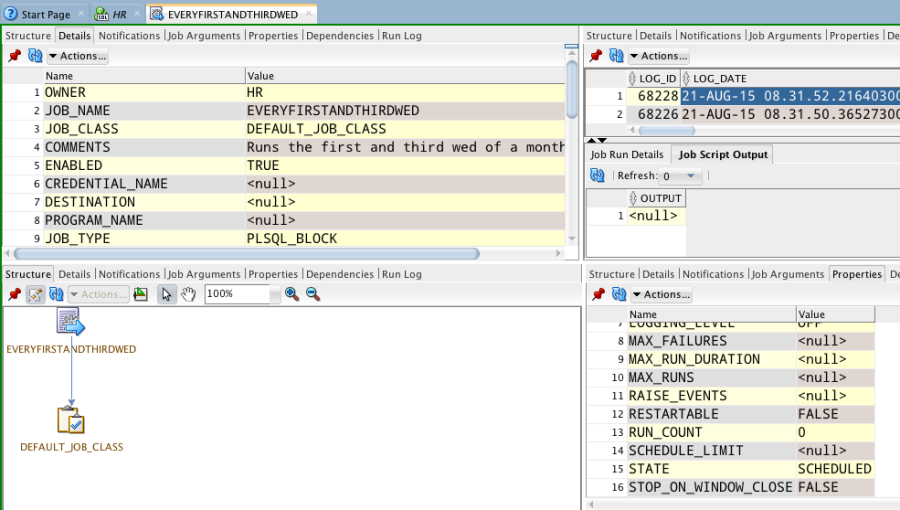This screenshot has width=900, height=510.
Task: Select the JOB_TYPE PLSQL_BLOCK row
Action: 284,239
